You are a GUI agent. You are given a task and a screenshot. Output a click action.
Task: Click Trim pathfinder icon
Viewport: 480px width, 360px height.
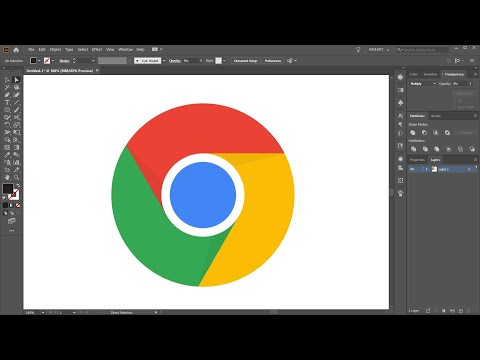[425, 149]
